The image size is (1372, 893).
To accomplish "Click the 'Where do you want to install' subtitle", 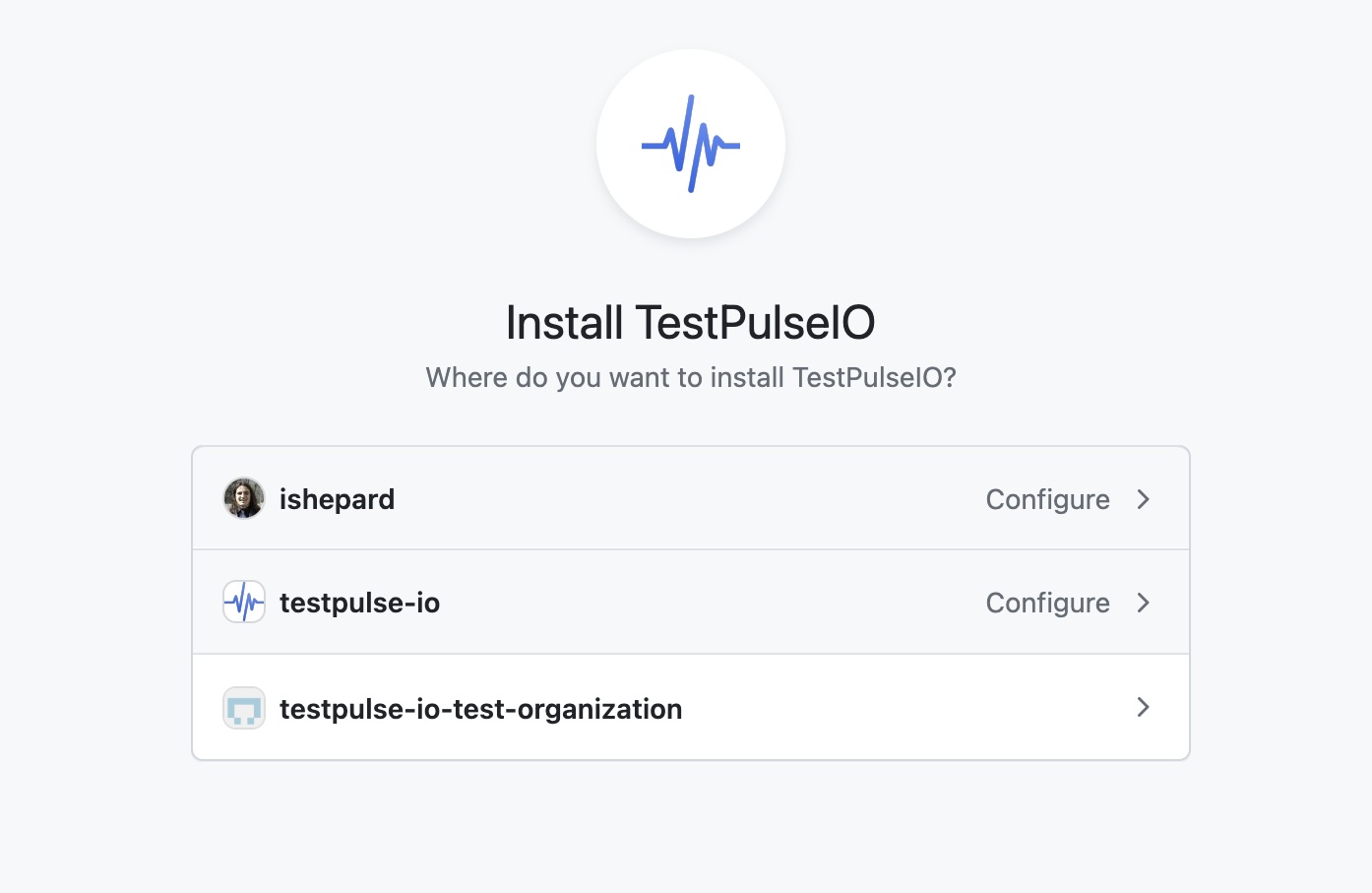I will 690,377.
